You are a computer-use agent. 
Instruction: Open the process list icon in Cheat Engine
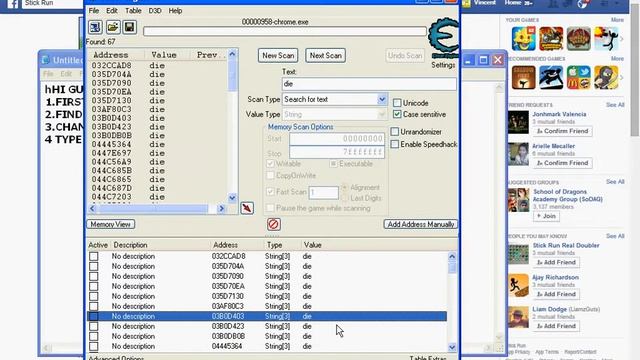[95, 27]
